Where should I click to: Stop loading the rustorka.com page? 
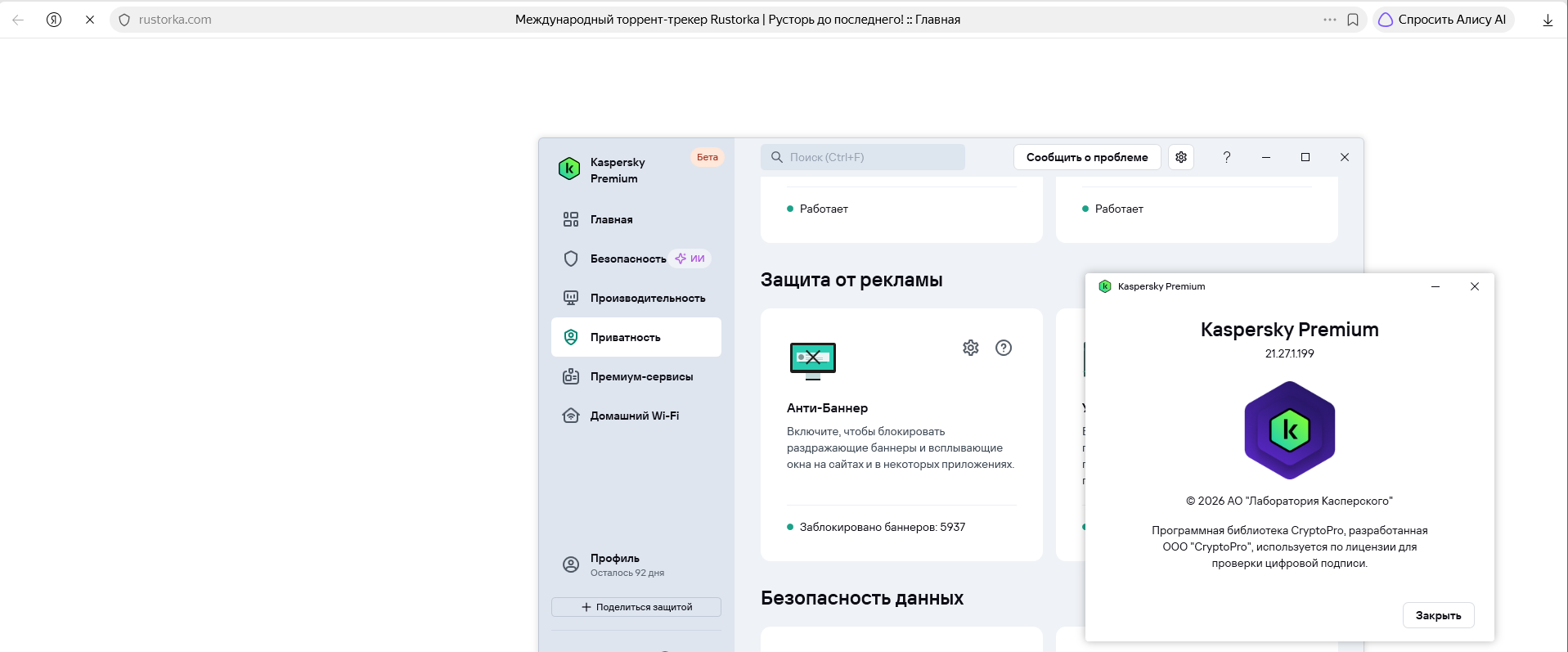pos(90,20)
